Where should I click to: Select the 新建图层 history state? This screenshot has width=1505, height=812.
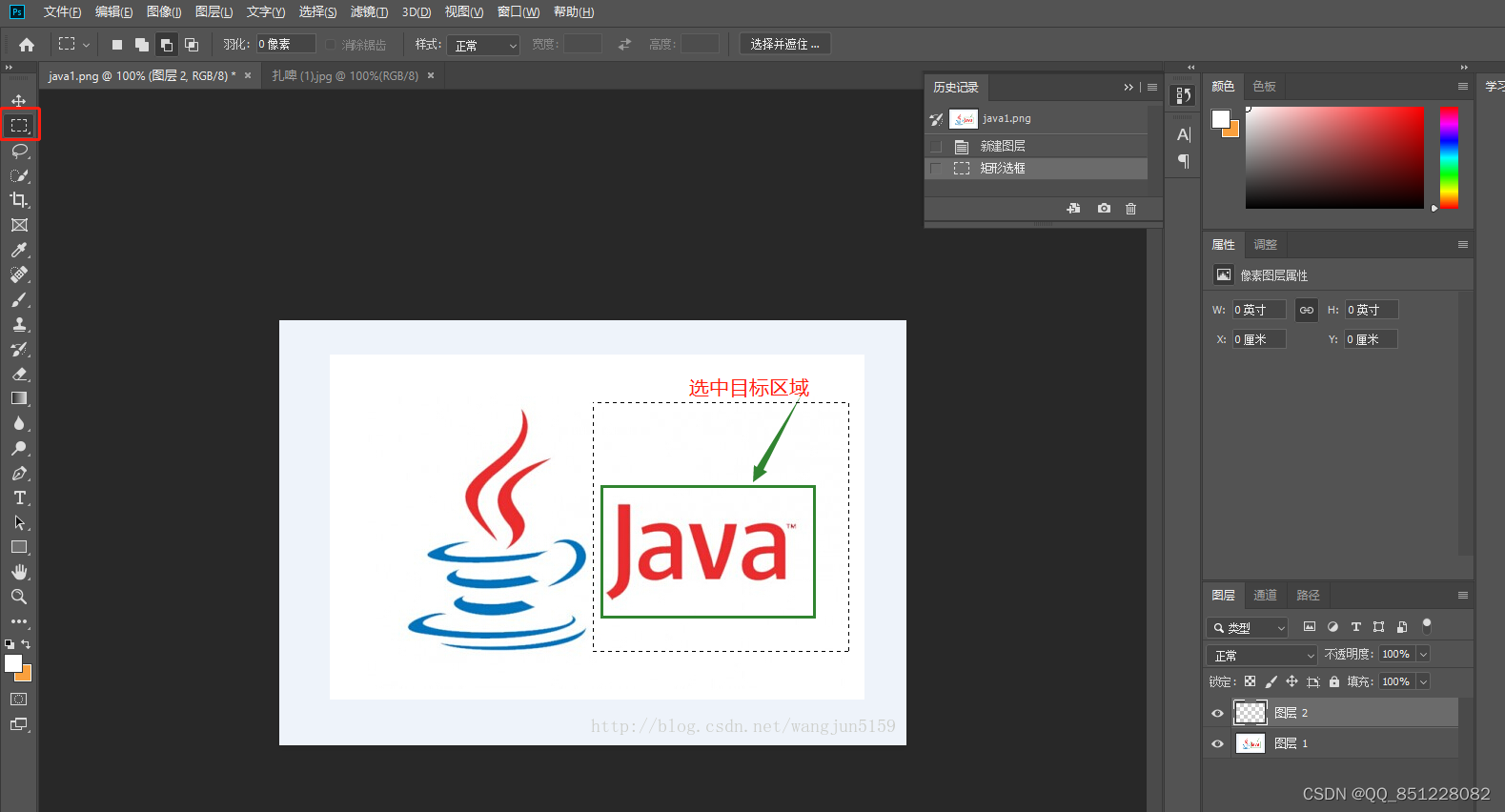click(x=1036, y=146)
